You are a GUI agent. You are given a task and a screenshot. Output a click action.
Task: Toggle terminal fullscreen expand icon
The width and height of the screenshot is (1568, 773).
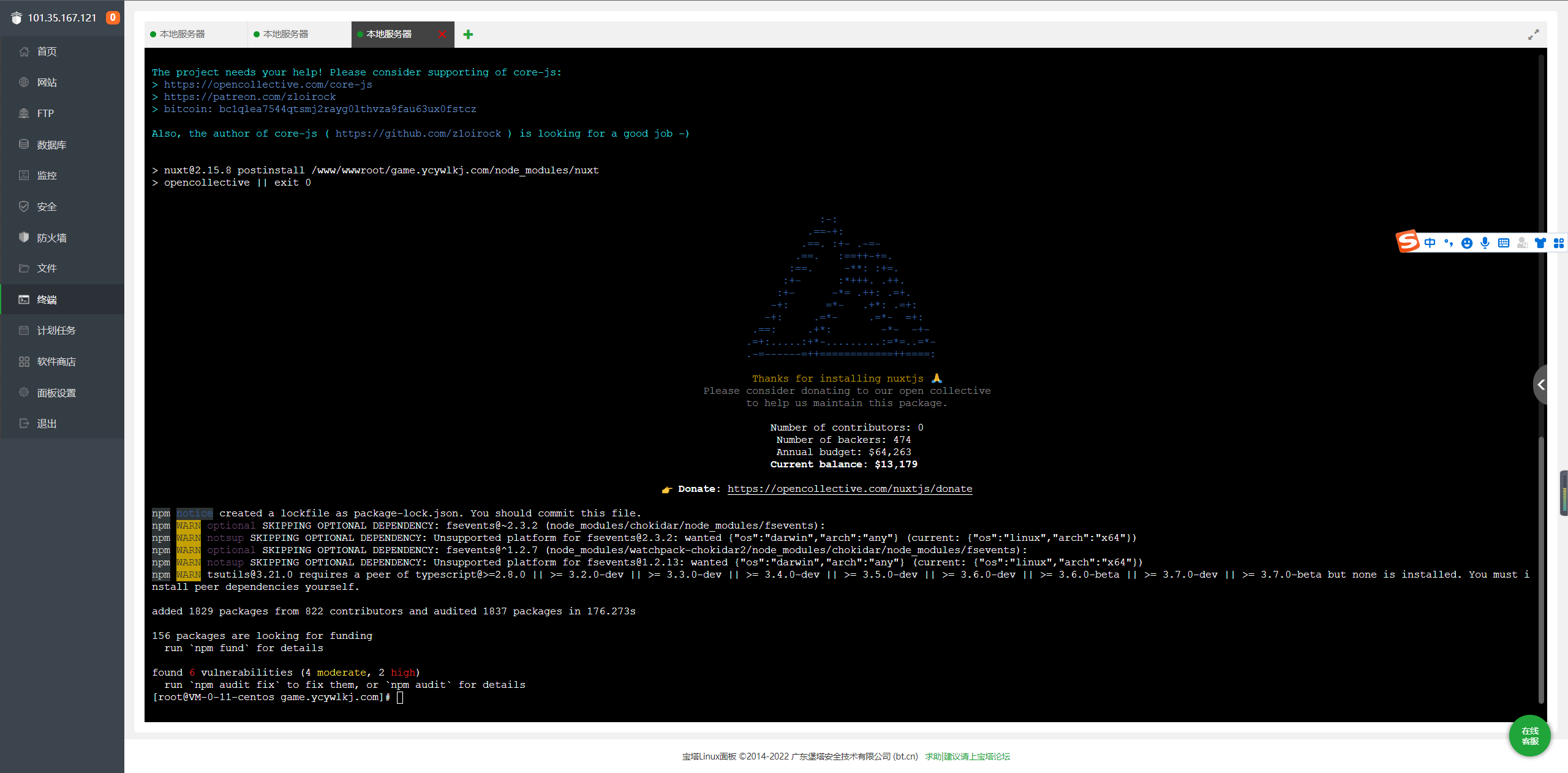tap(1533, 35)
